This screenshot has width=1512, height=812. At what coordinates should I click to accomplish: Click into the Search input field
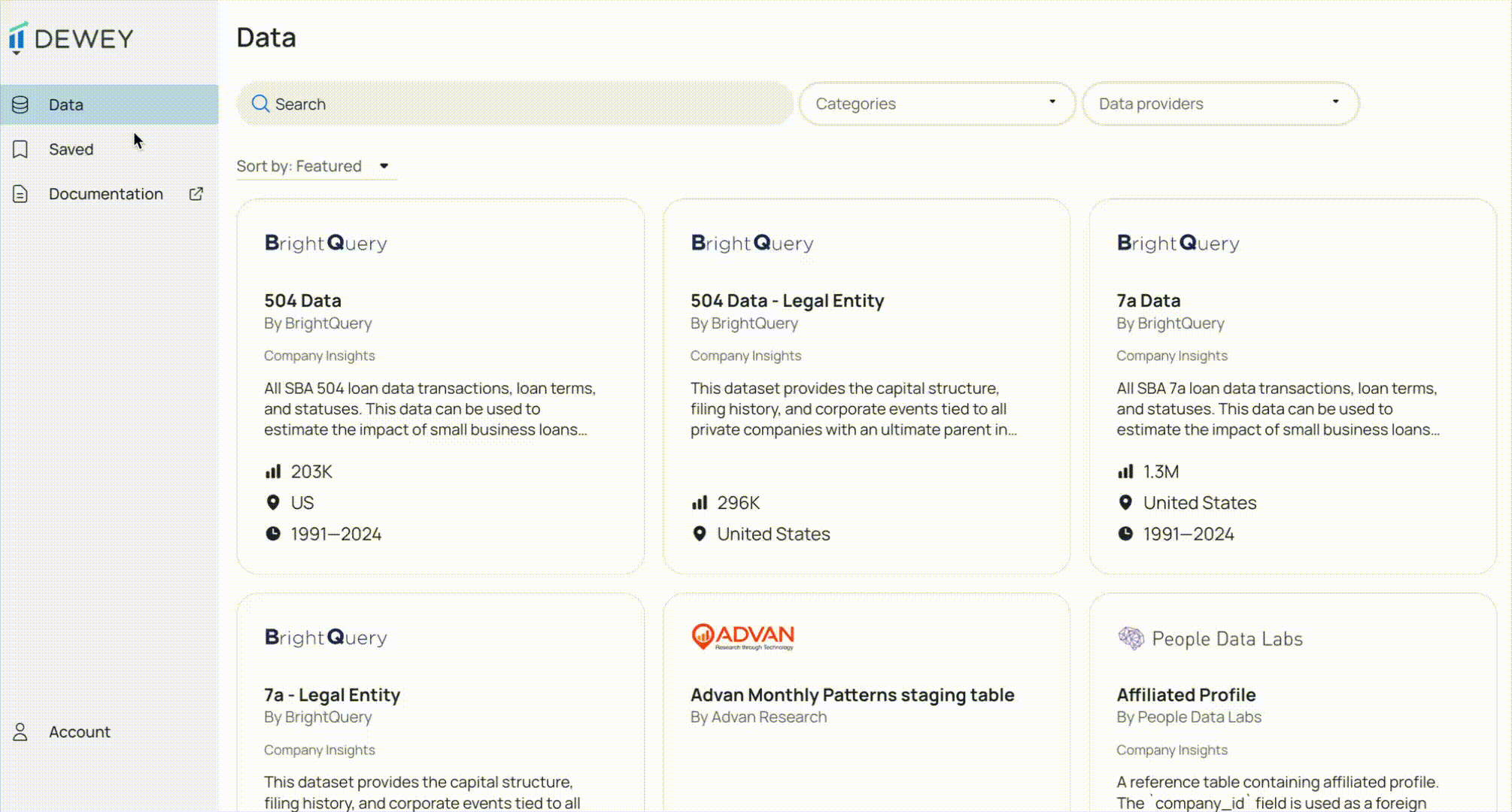click(515, 104)
